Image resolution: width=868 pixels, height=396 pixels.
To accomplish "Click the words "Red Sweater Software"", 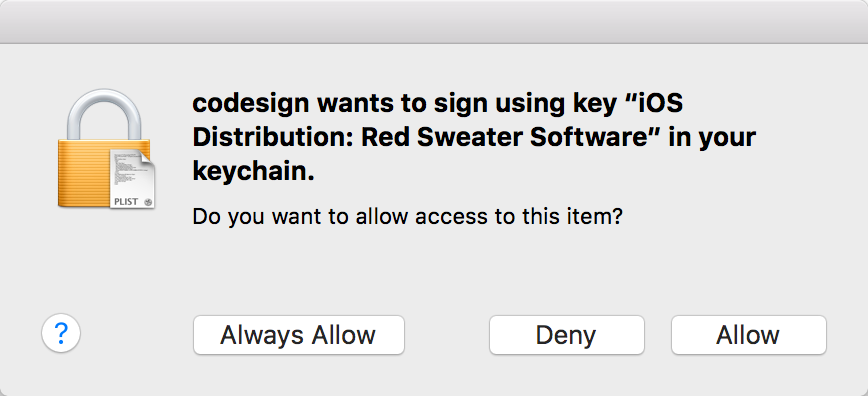I will tap(505, 137).
